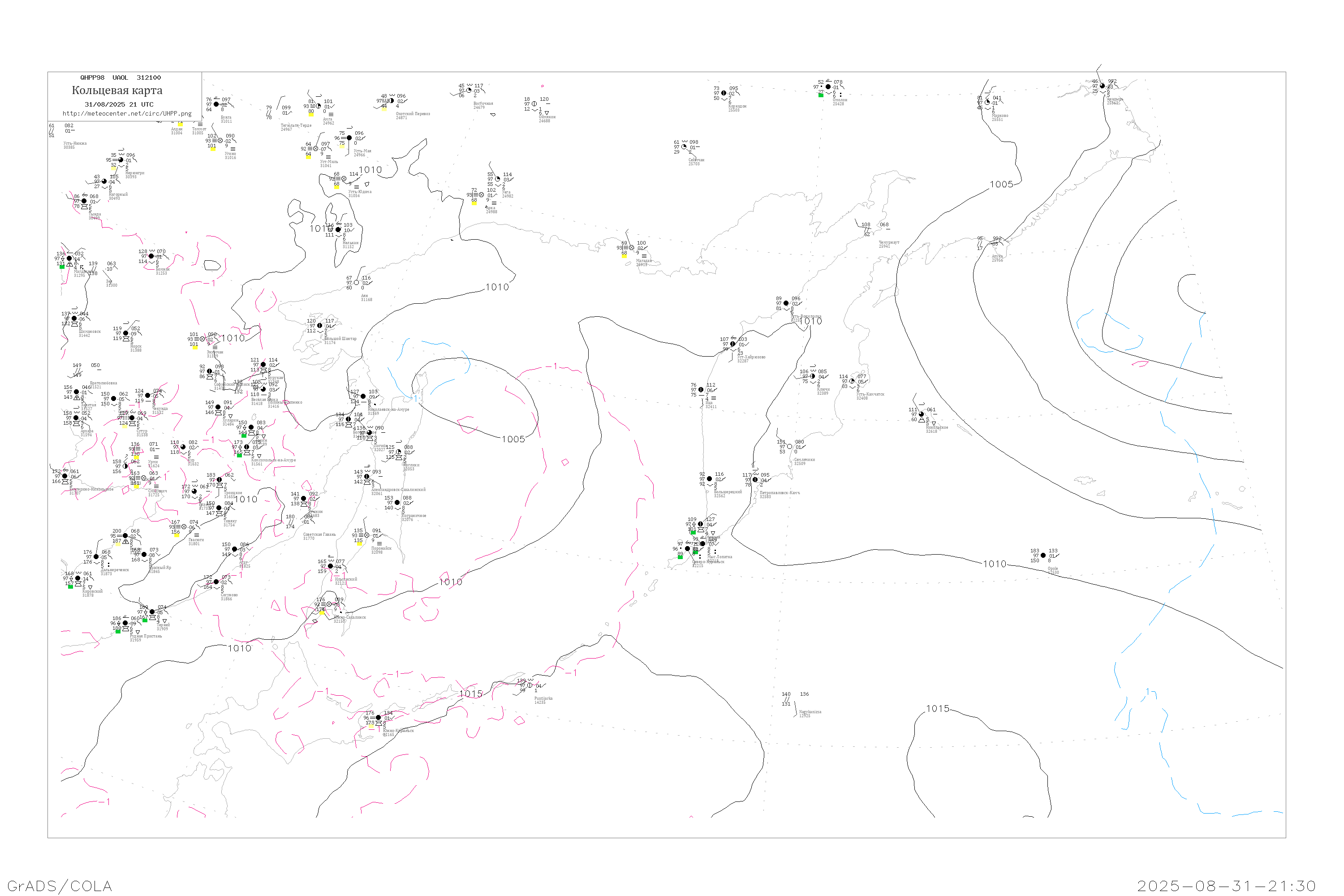Click the Аян empty station circle
The image size is (1344, 896).
[x=357, y=283]
